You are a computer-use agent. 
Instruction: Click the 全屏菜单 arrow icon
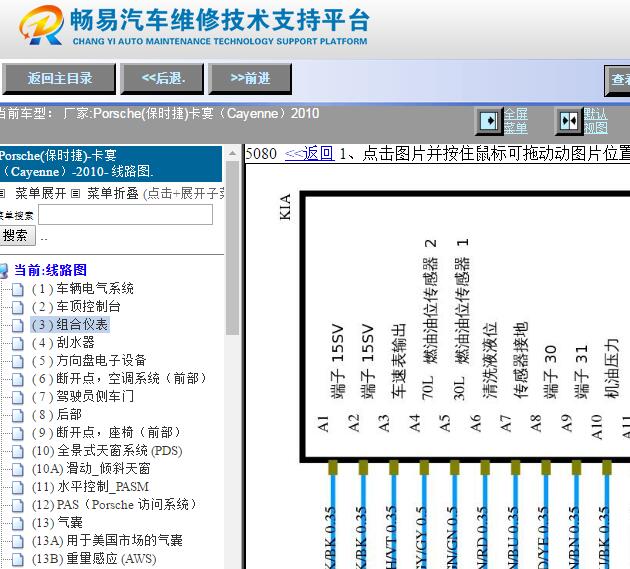pos(489,121)
